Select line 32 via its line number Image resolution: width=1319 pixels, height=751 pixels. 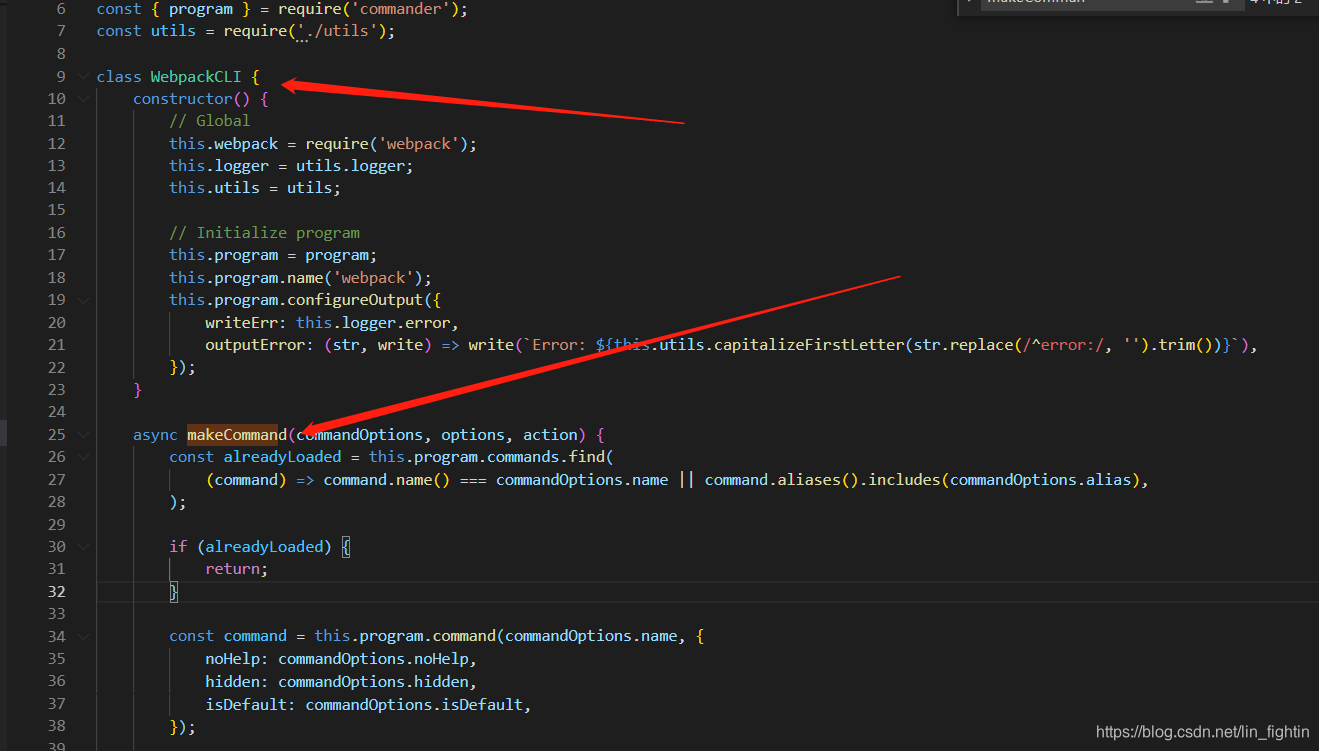(x=57, y=591)
